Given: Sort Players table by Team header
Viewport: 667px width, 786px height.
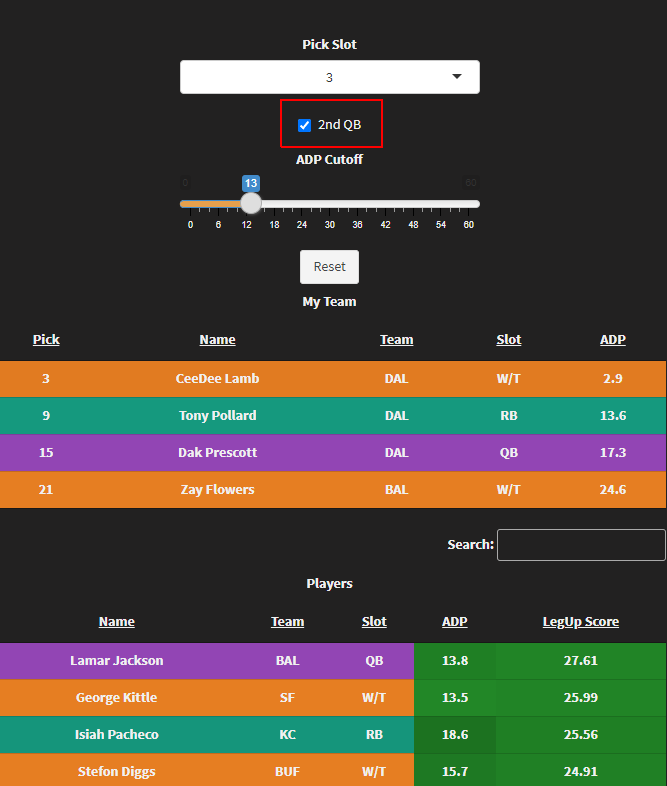Looking at the screenshot, I should 288,622.
